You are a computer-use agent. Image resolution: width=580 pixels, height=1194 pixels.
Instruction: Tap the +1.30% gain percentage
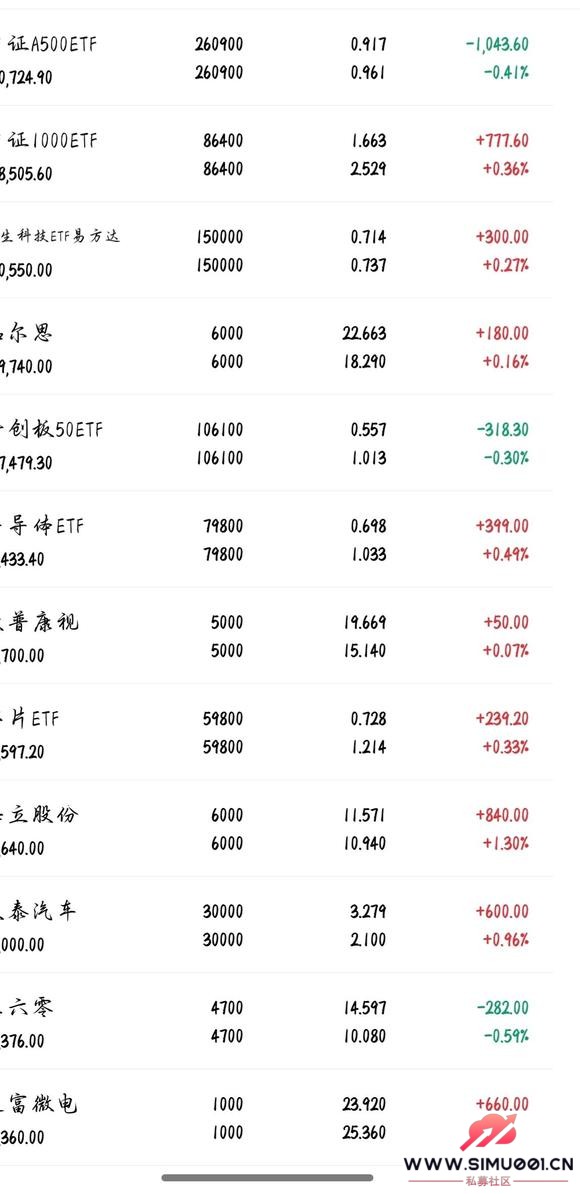(x=505, y=843)
